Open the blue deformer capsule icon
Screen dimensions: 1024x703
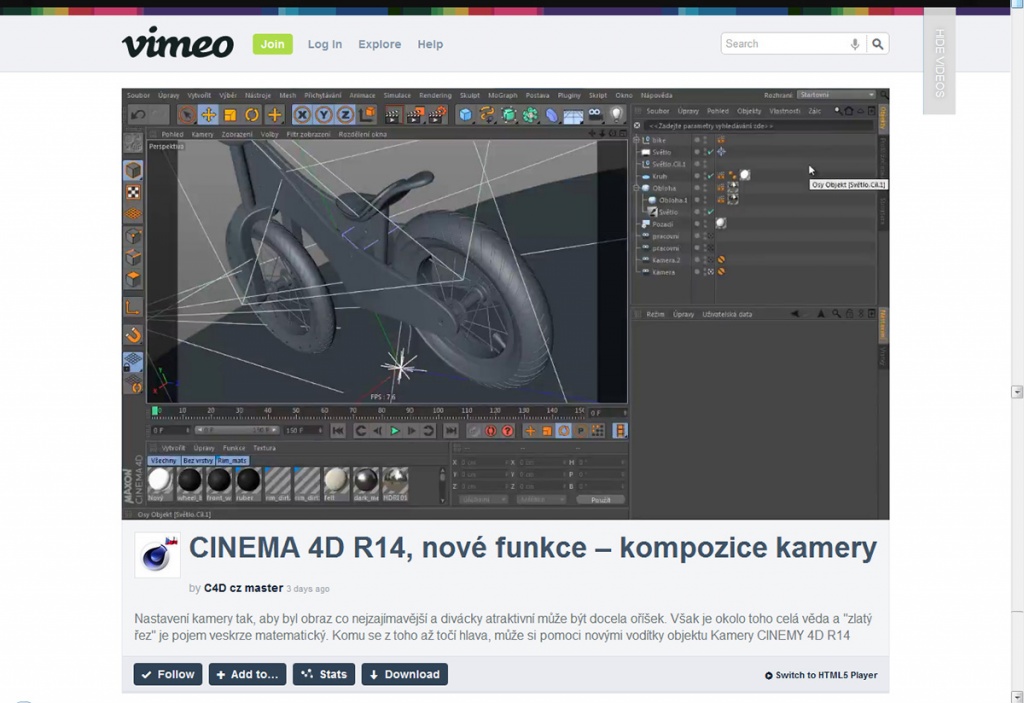pyautogui.click(x=552, y=116)
